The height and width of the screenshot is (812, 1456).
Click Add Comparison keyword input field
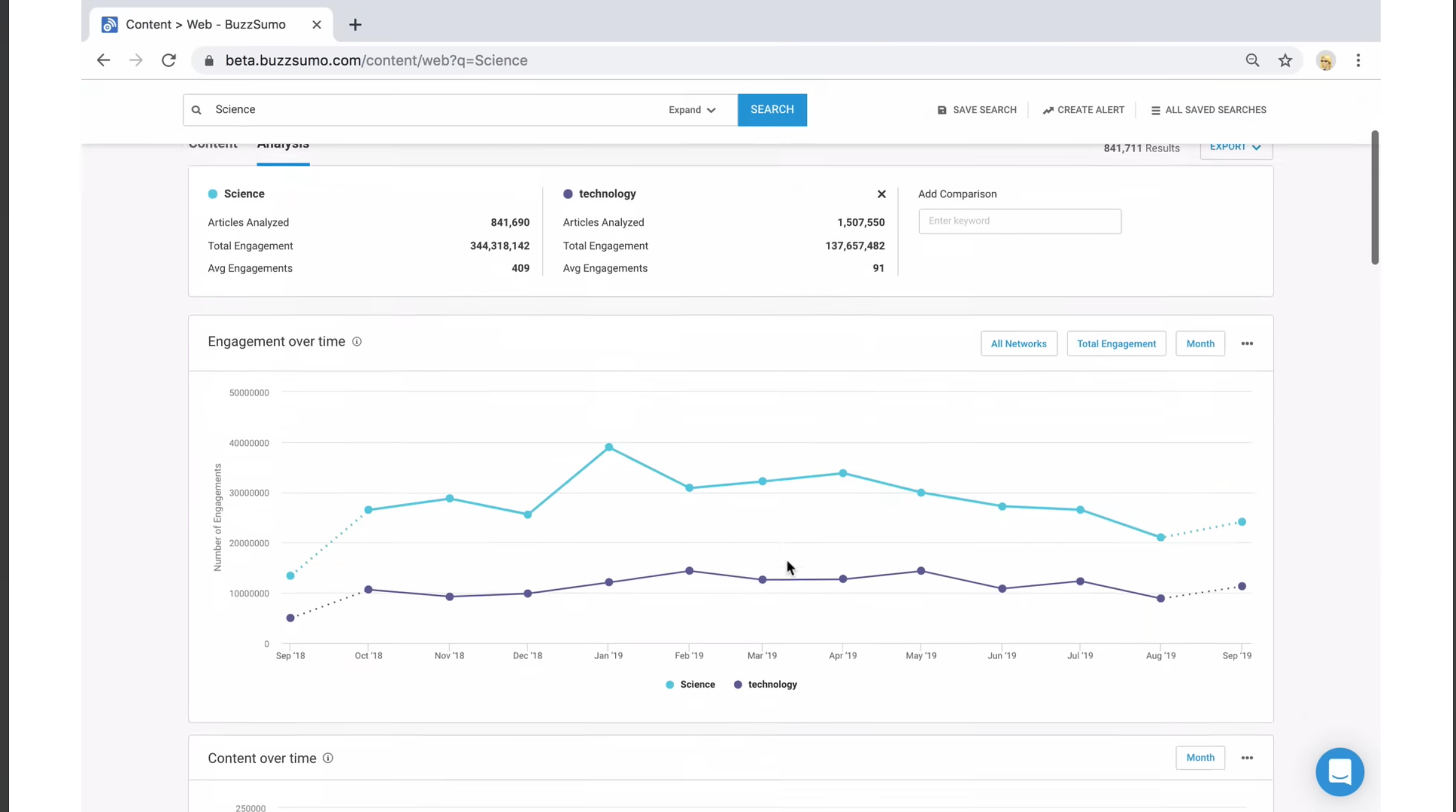pyautogui.click(x=1019, y=220)
